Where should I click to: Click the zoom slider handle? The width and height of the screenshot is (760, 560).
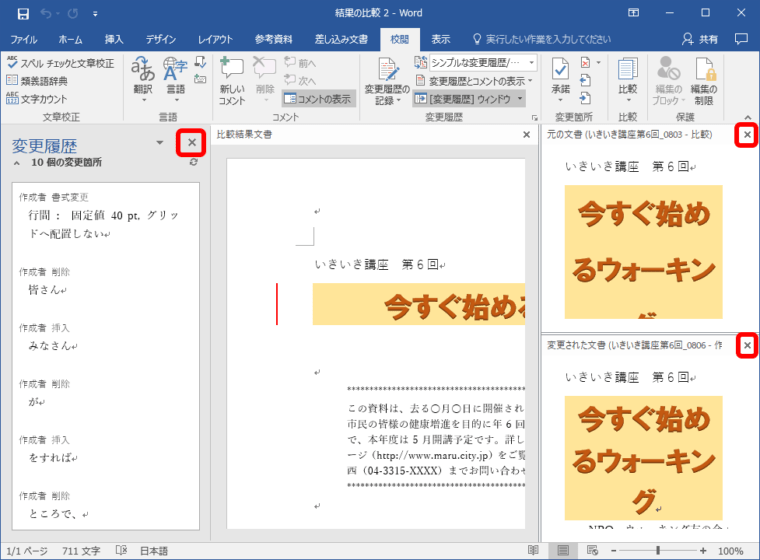click(x=658, y=550)
